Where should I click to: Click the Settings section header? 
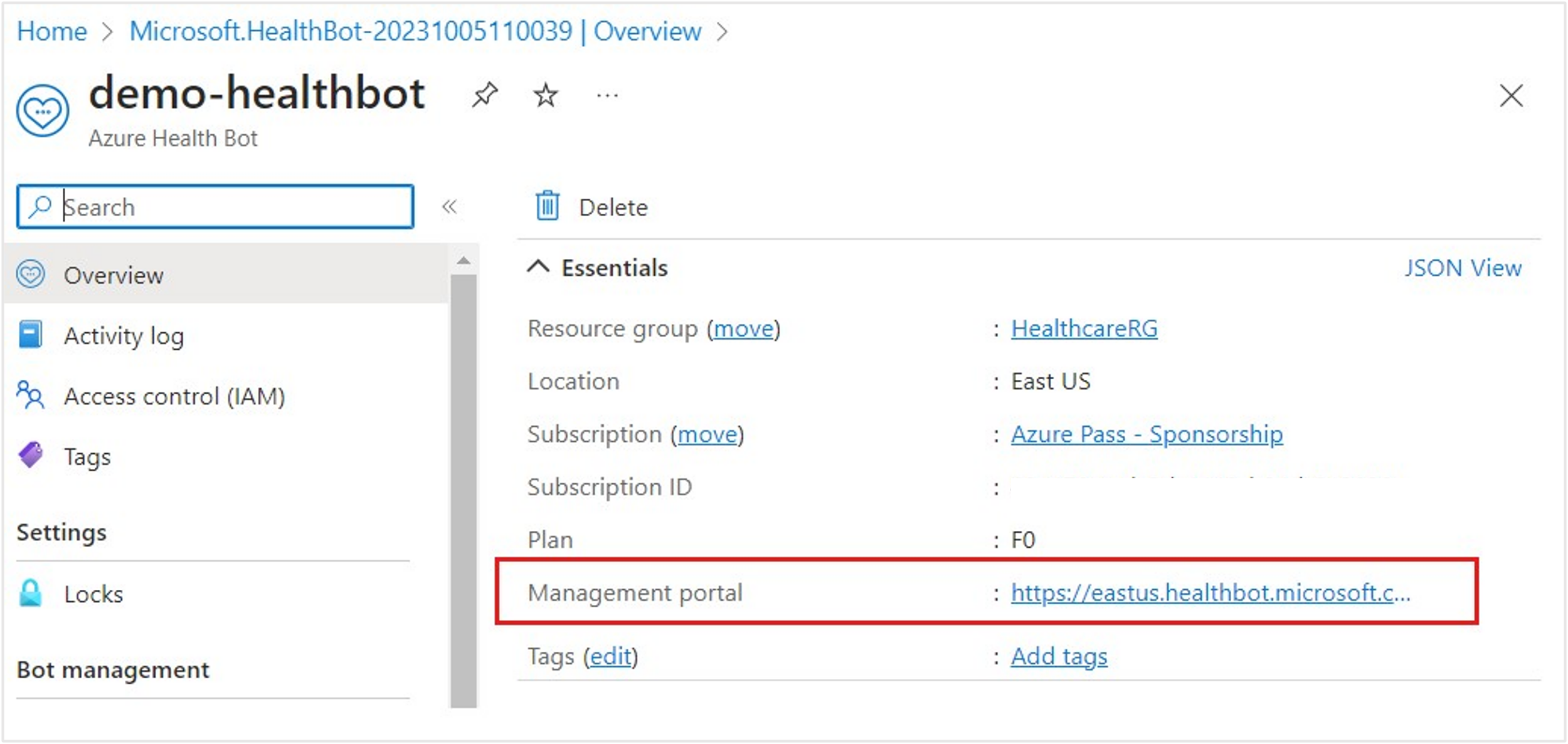[x=61, y=532]
